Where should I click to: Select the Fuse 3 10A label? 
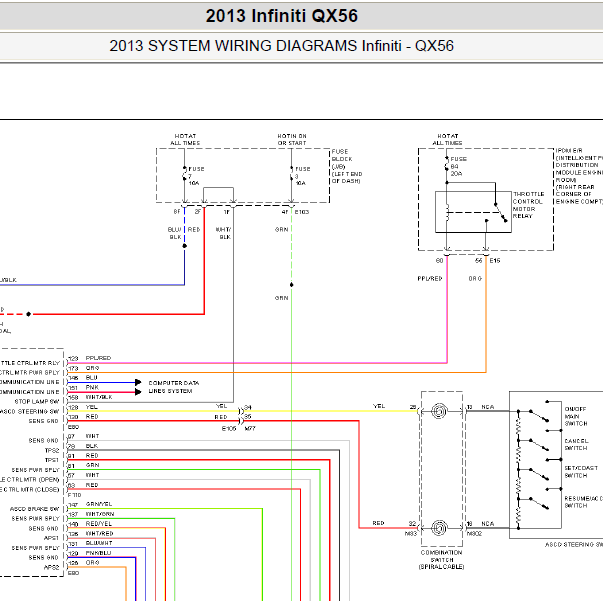click(302, 176)
